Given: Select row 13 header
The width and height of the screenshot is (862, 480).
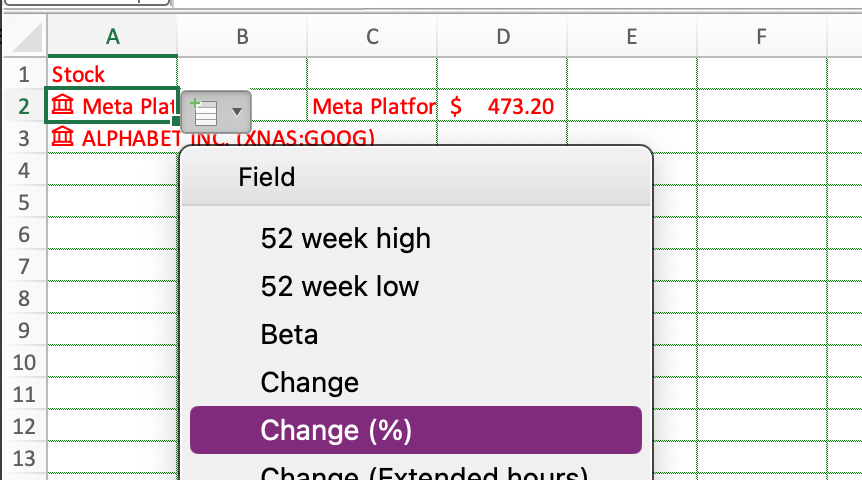Looking at the screenshot, I should 24,458.
